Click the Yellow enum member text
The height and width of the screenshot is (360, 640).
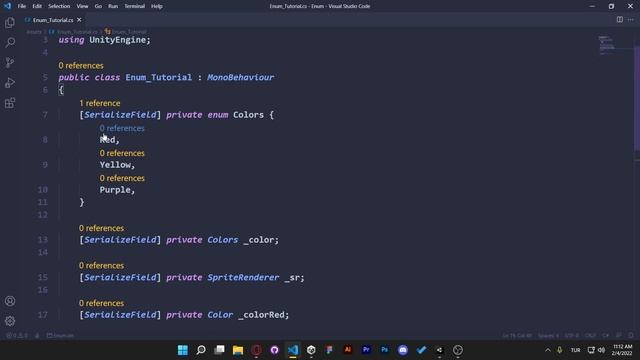pyautogui.click(x=115, y=165)
